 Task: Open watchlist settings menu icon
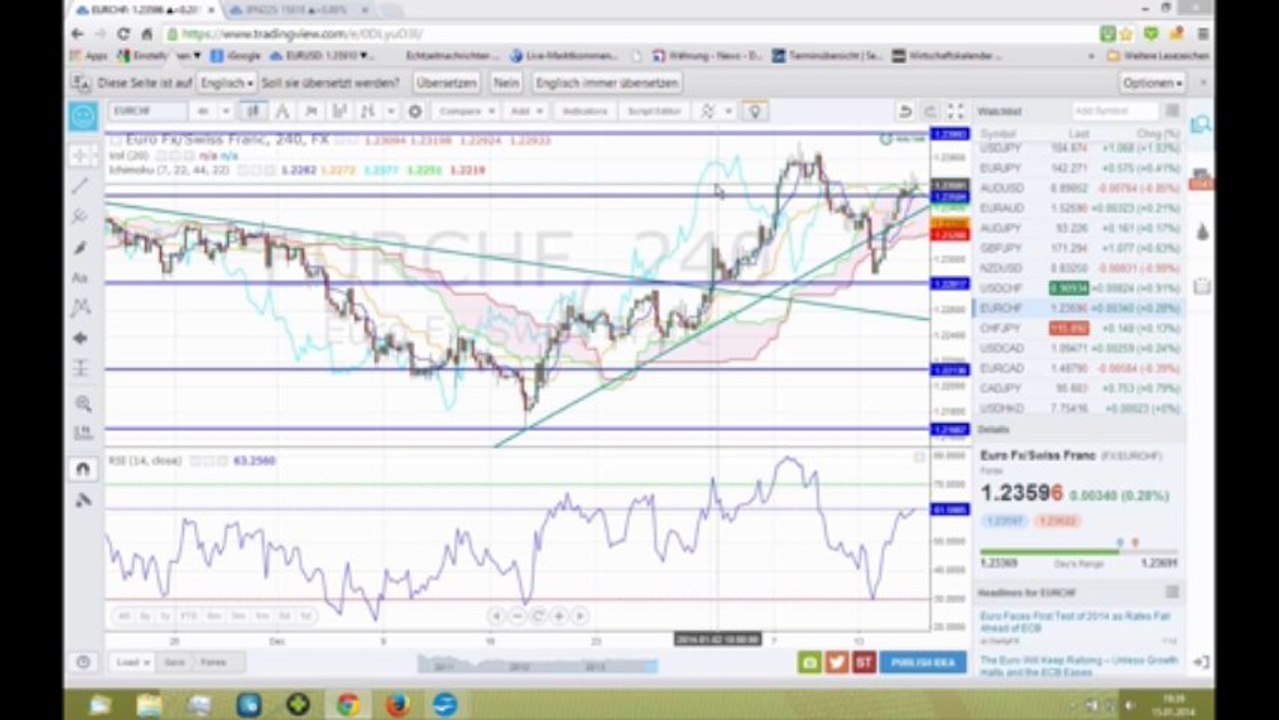1172,111
